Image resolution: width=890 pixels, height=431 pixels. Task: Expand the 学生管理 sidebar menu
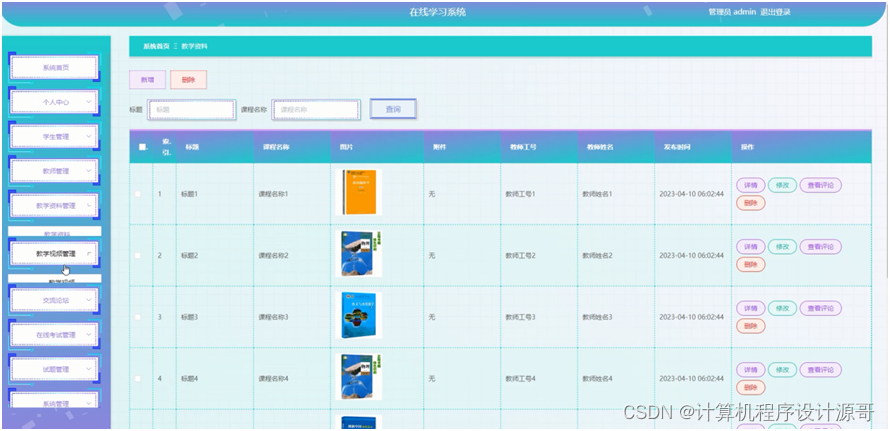point(54,137)
